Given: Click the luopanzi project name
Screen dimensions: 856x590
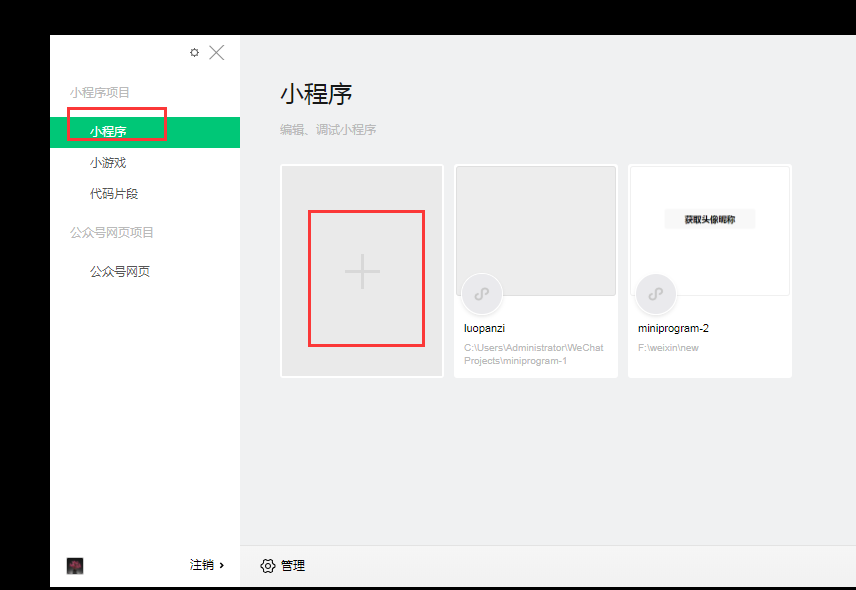Looking at the screenshot, I should [x=484, y=328].
